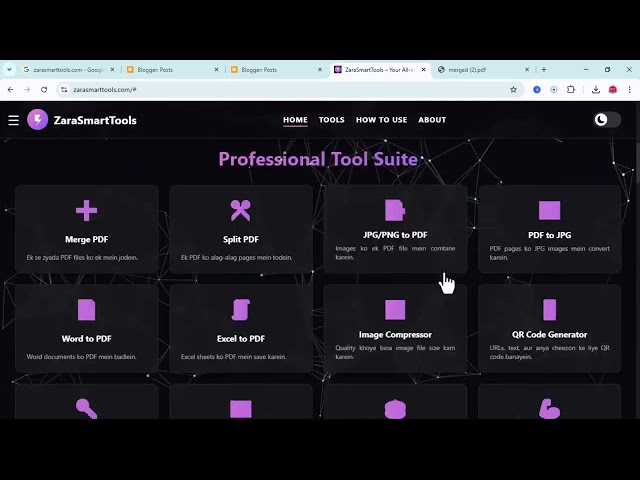Screen dimensions: 640x480
Task: Open the JPG/PNG to PDF title
Action: (395, 235)
